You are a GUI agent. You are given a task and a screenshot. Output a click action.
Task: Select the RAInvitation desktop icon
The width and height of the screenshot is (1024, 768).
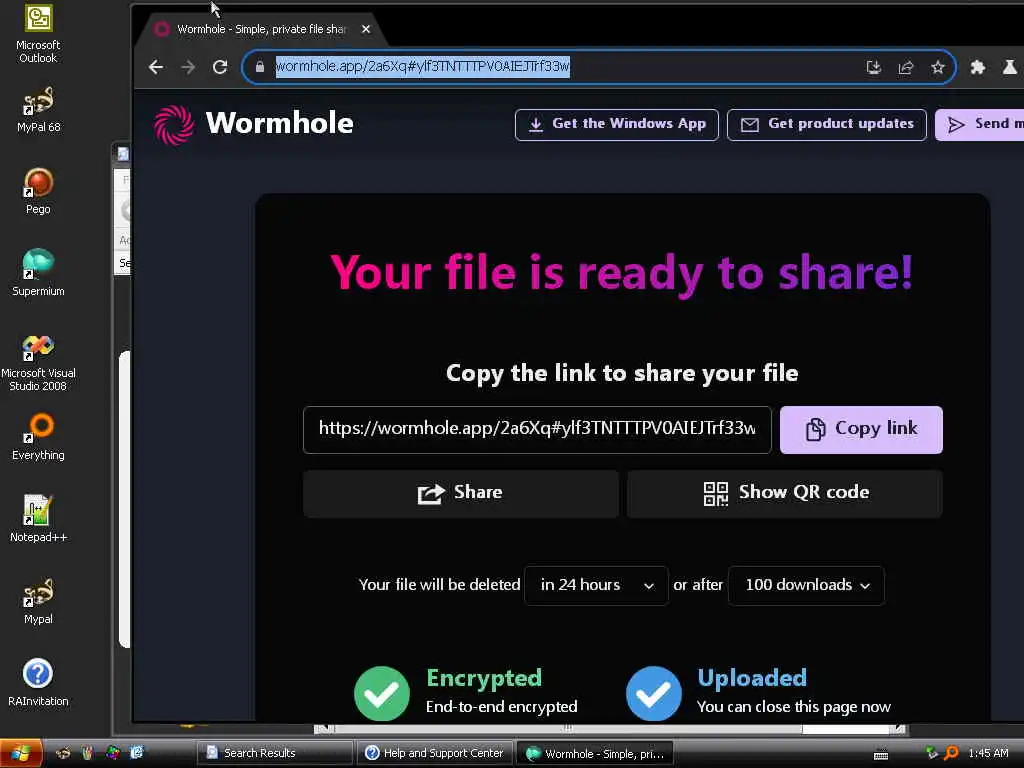38,683
